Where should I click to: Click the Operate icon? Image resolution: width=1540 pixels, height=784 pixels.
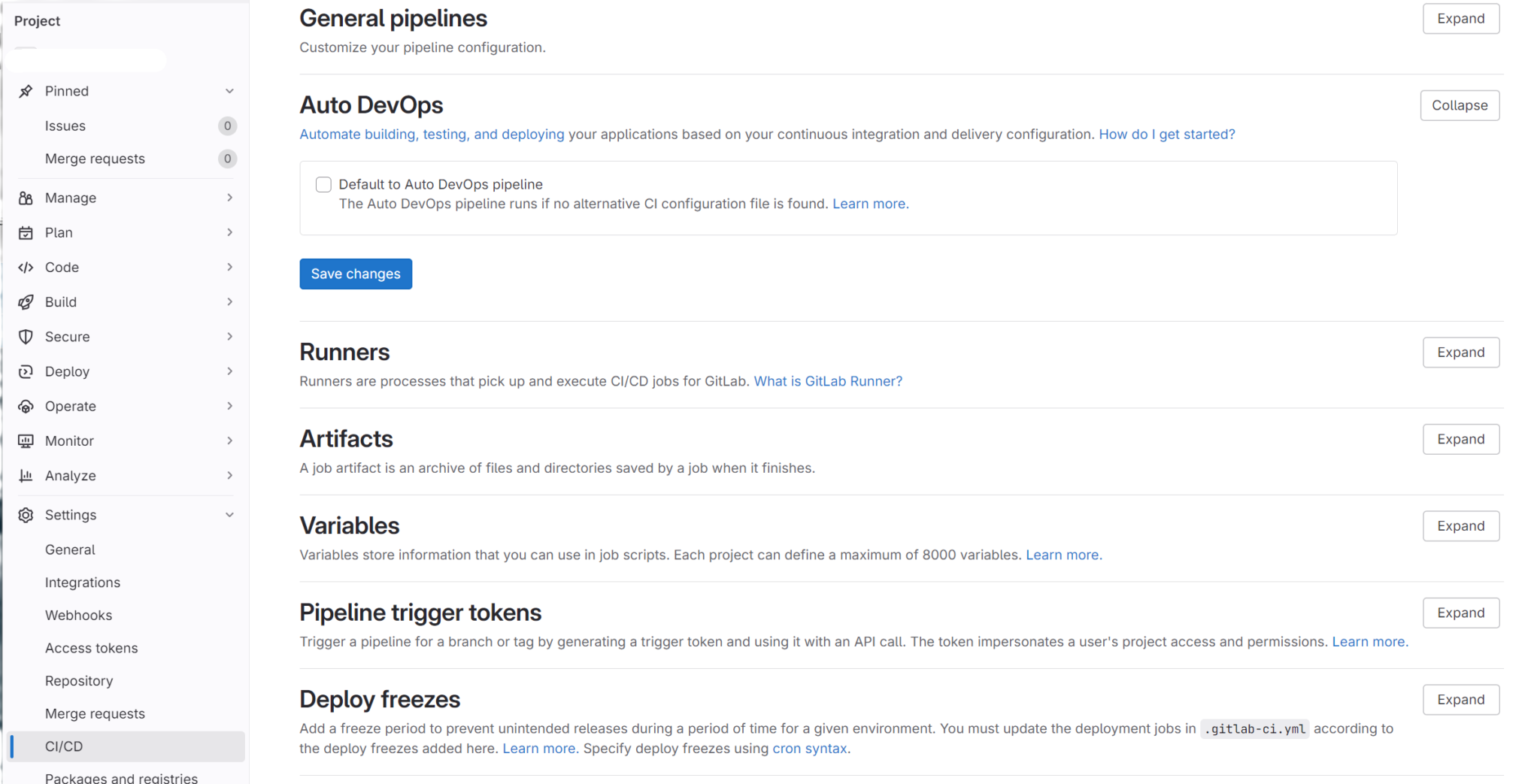(26, 406)
